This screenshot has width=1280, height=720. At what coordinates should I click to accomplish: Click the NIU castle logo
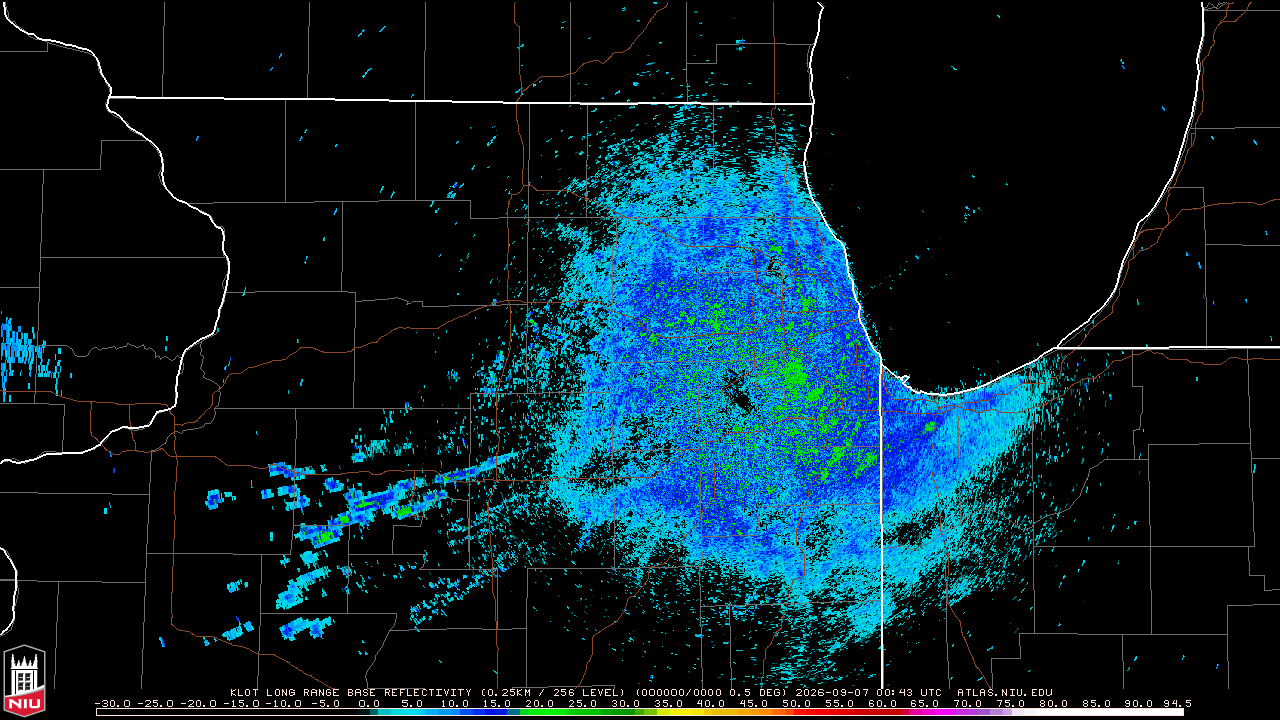coord(24,680)
